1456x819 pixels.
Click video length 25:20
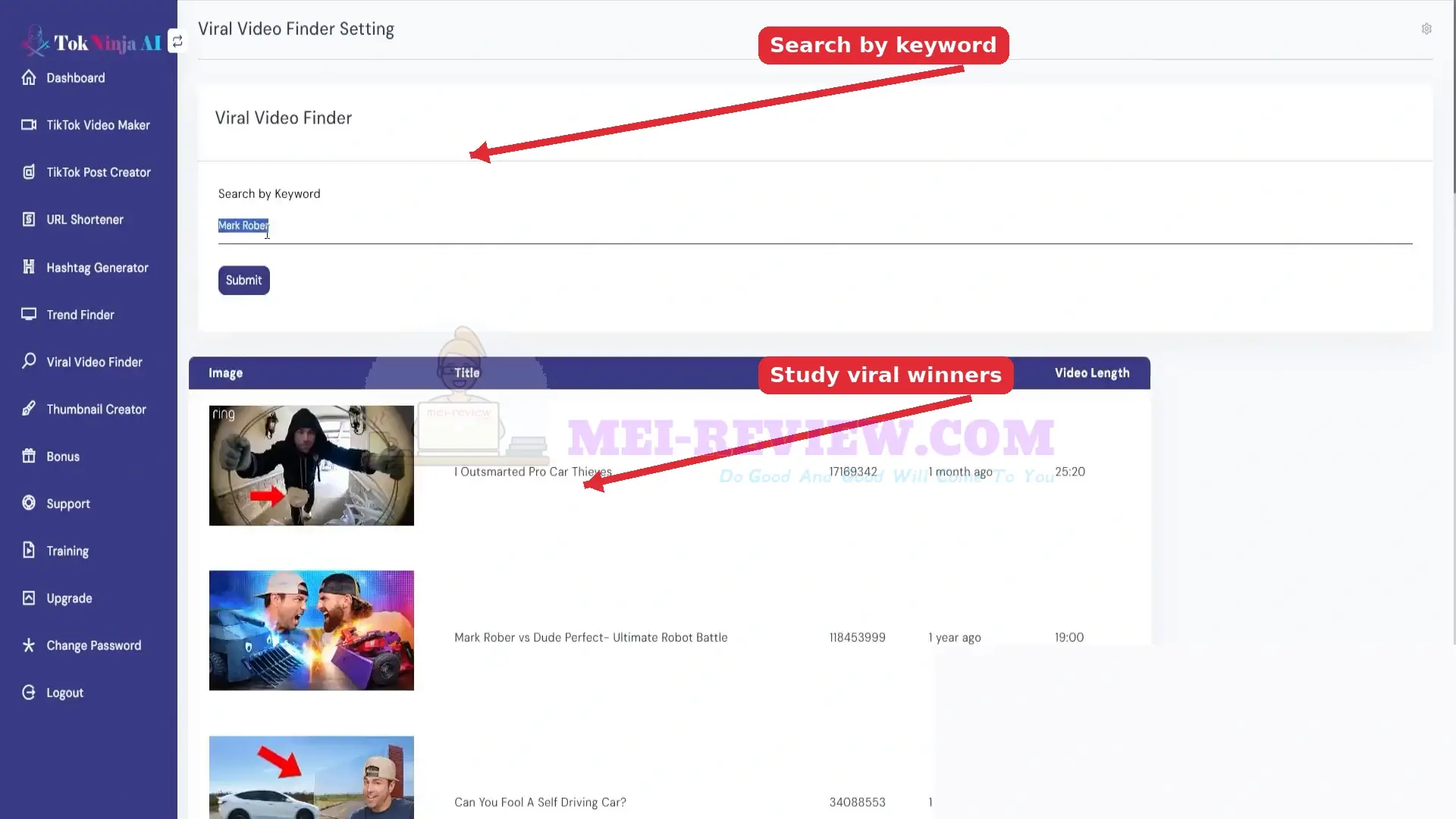[x=1070, y=472]
